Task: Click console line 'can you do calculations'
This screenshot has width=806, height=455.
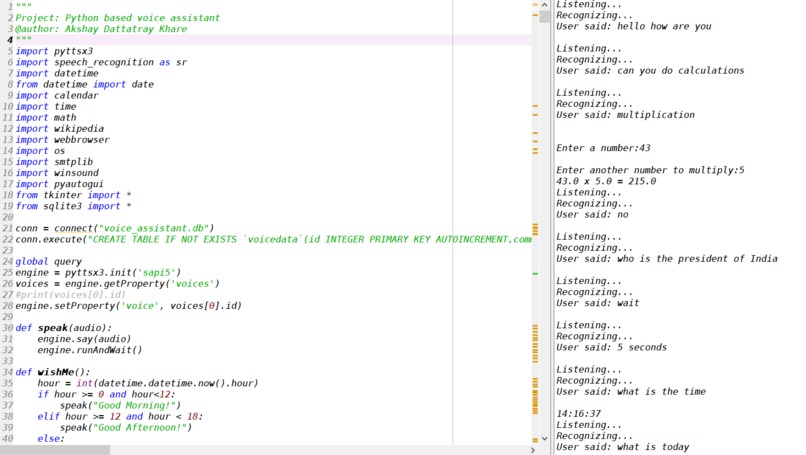Action: pos(650,71)
